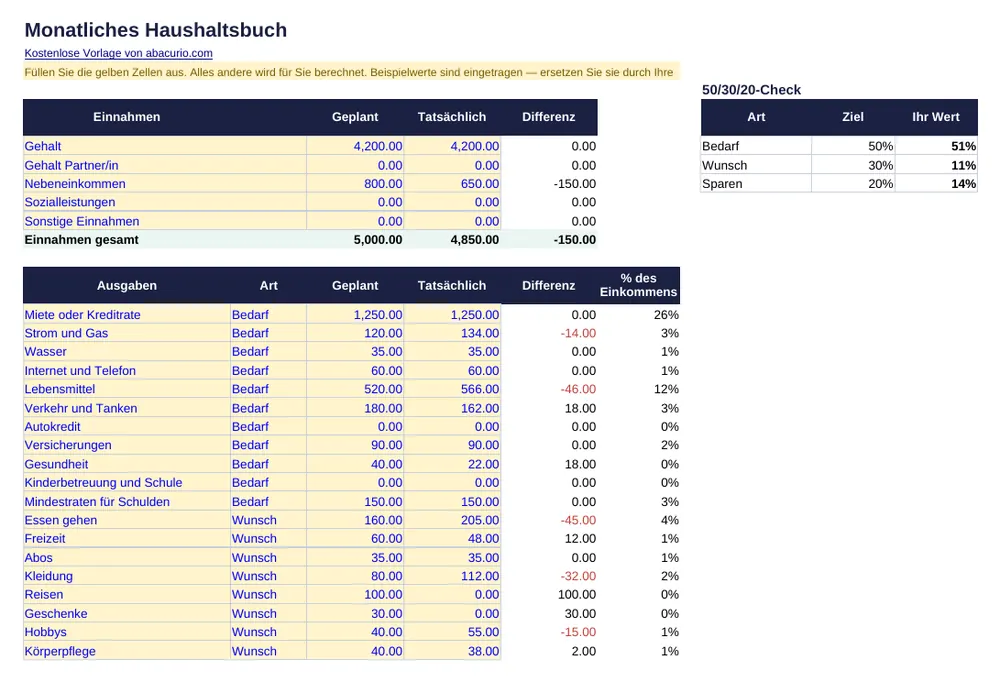This screenshot has width=1000, height=682.
Task: Select the Abos label cell
Action: (126, 558)
